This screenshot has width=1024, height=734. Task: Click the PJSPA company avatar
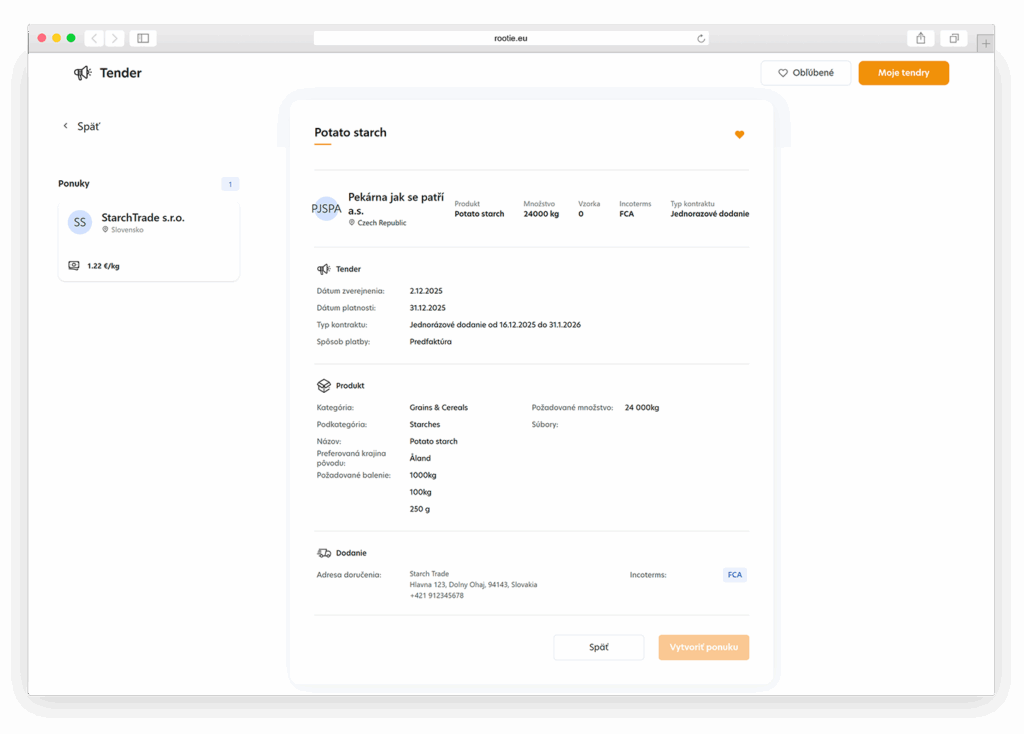(326, 209)
